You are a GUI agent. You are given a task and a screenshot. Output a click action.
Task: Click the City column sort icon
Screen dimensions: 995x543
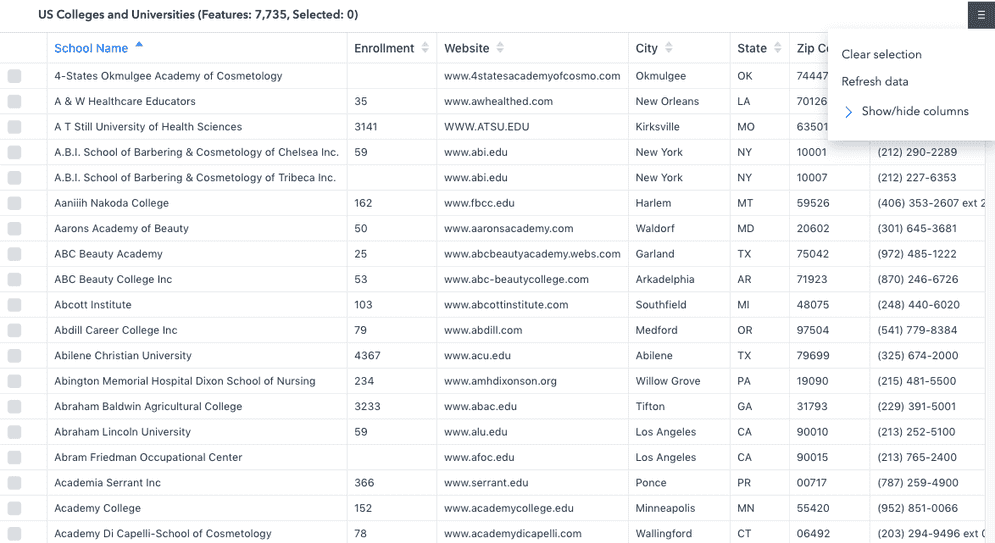[x=668, y=48]
